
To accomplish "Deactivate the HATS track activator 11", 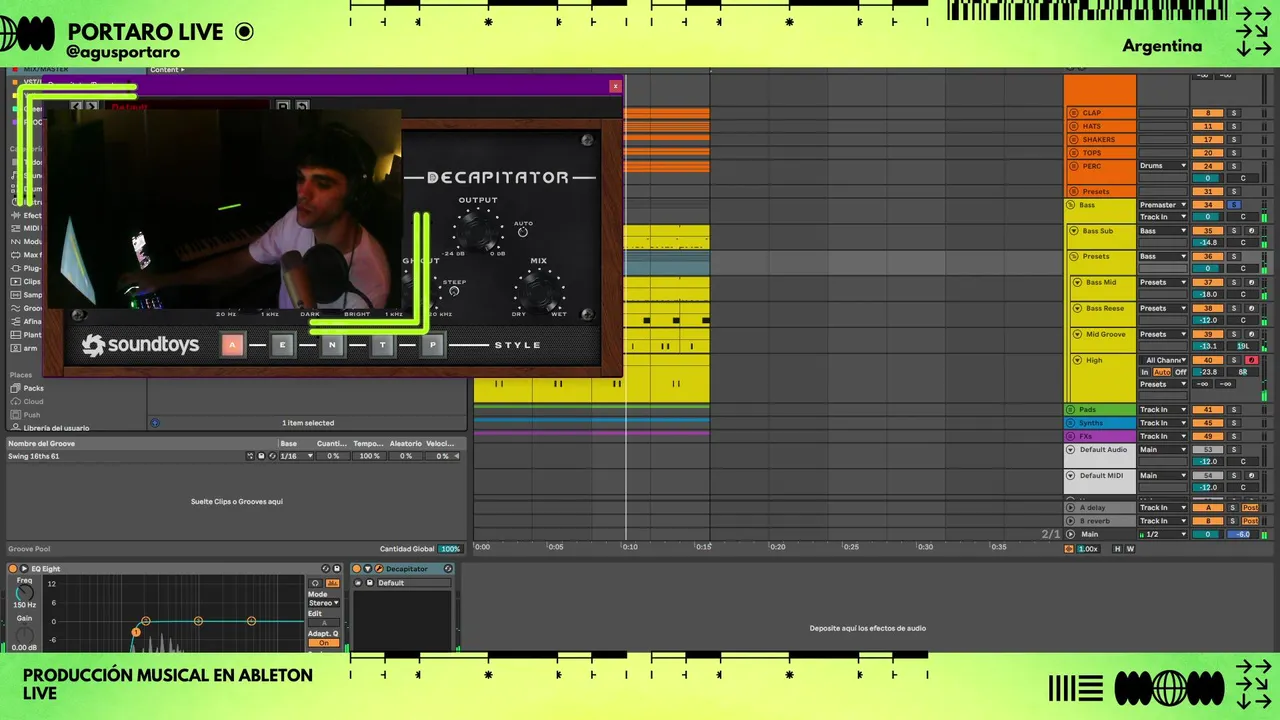I will [1208, 126].
